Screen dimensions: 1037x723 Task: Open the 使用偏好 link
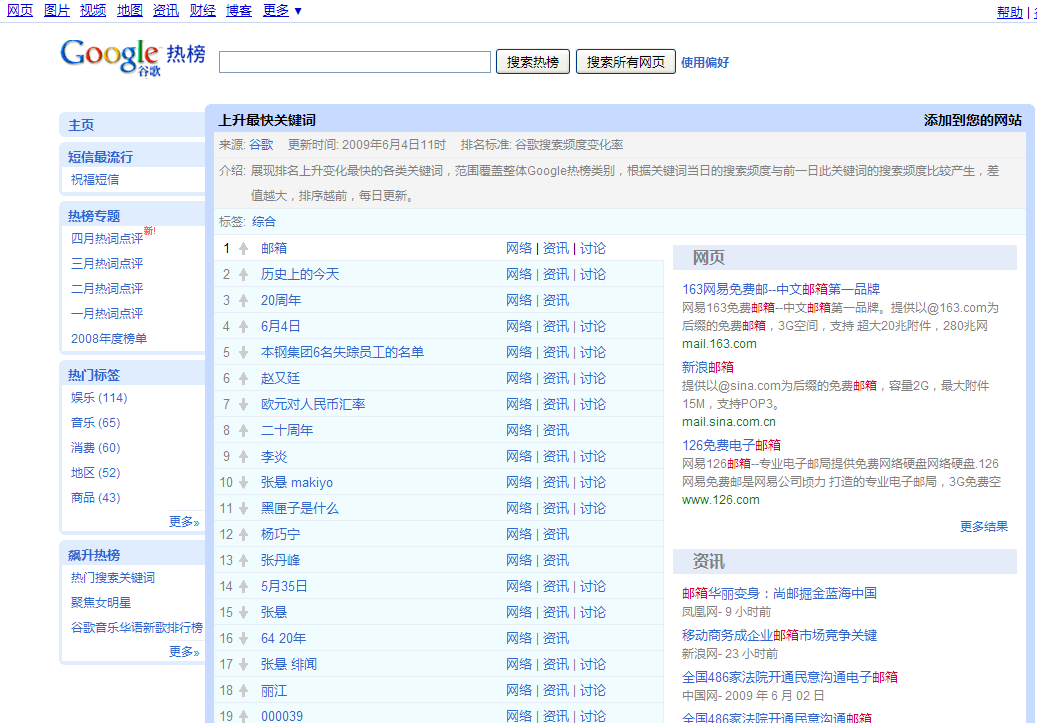pyautogui.click(x=705, y=63)
